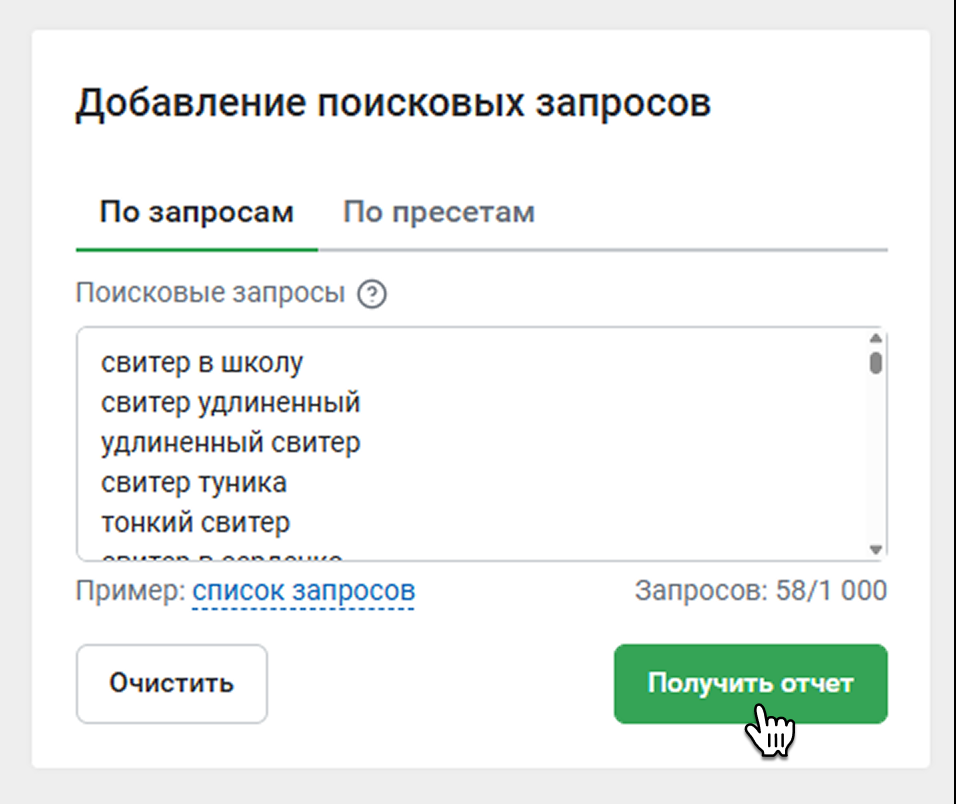The image size is (956, 804).
Task: Click the Поисковые запросы field label
Action: click(210, 294)
